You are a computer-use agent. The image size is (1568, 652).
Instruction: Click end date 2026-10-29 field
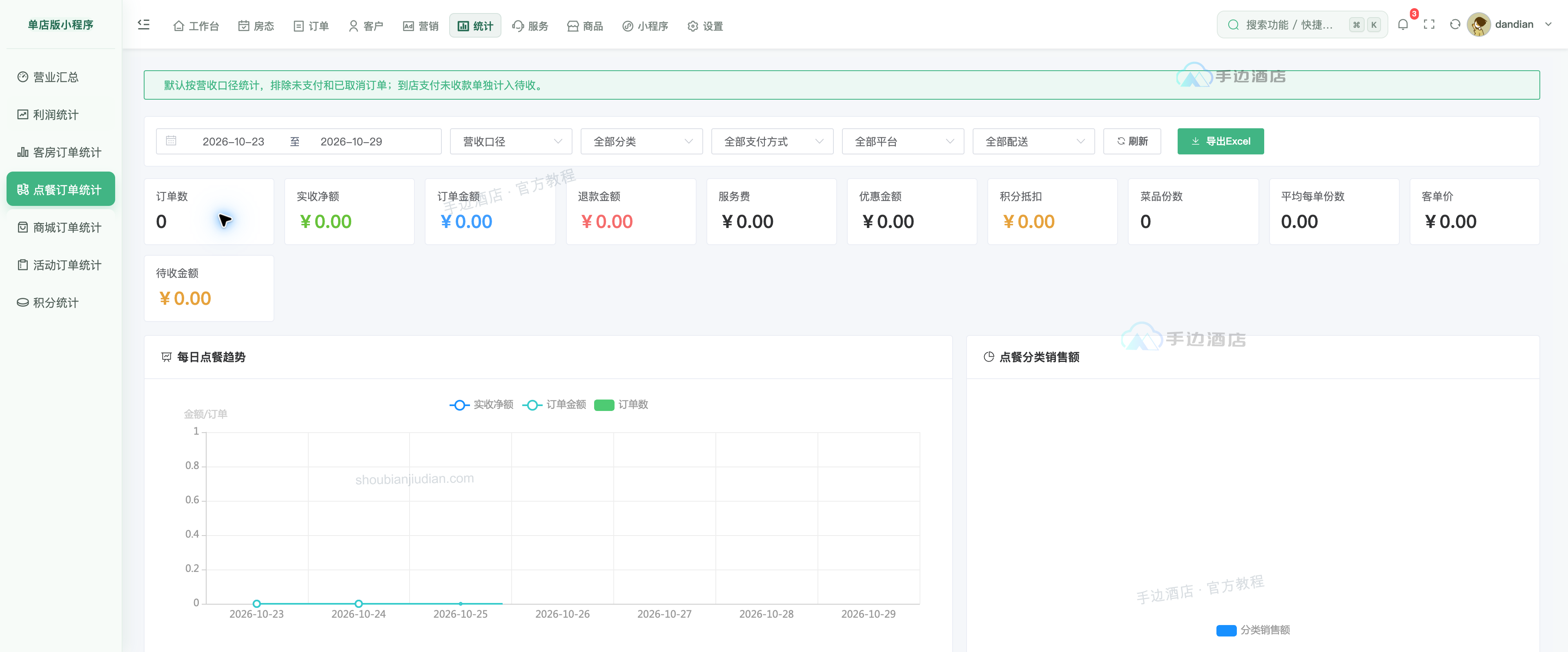[x=351, y=142]
